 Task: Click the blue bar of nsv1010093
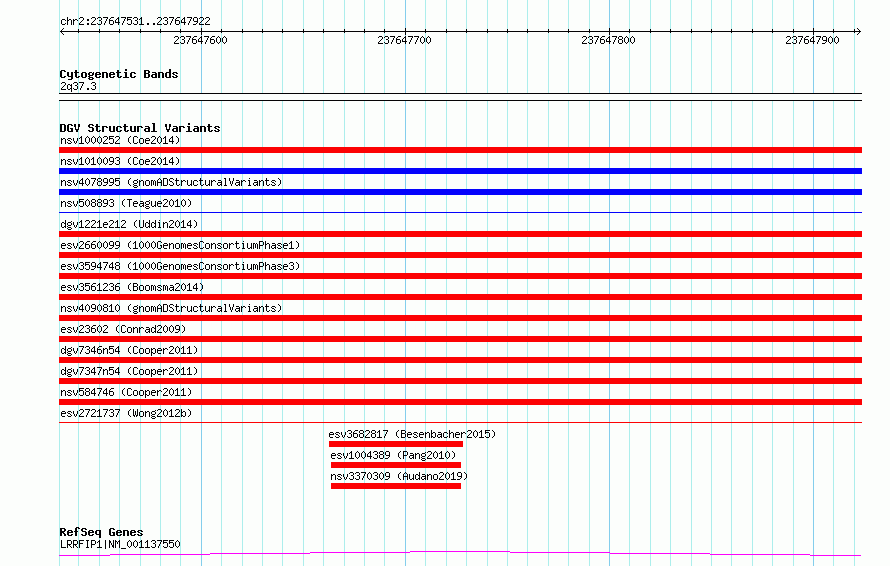click(460, 171)
